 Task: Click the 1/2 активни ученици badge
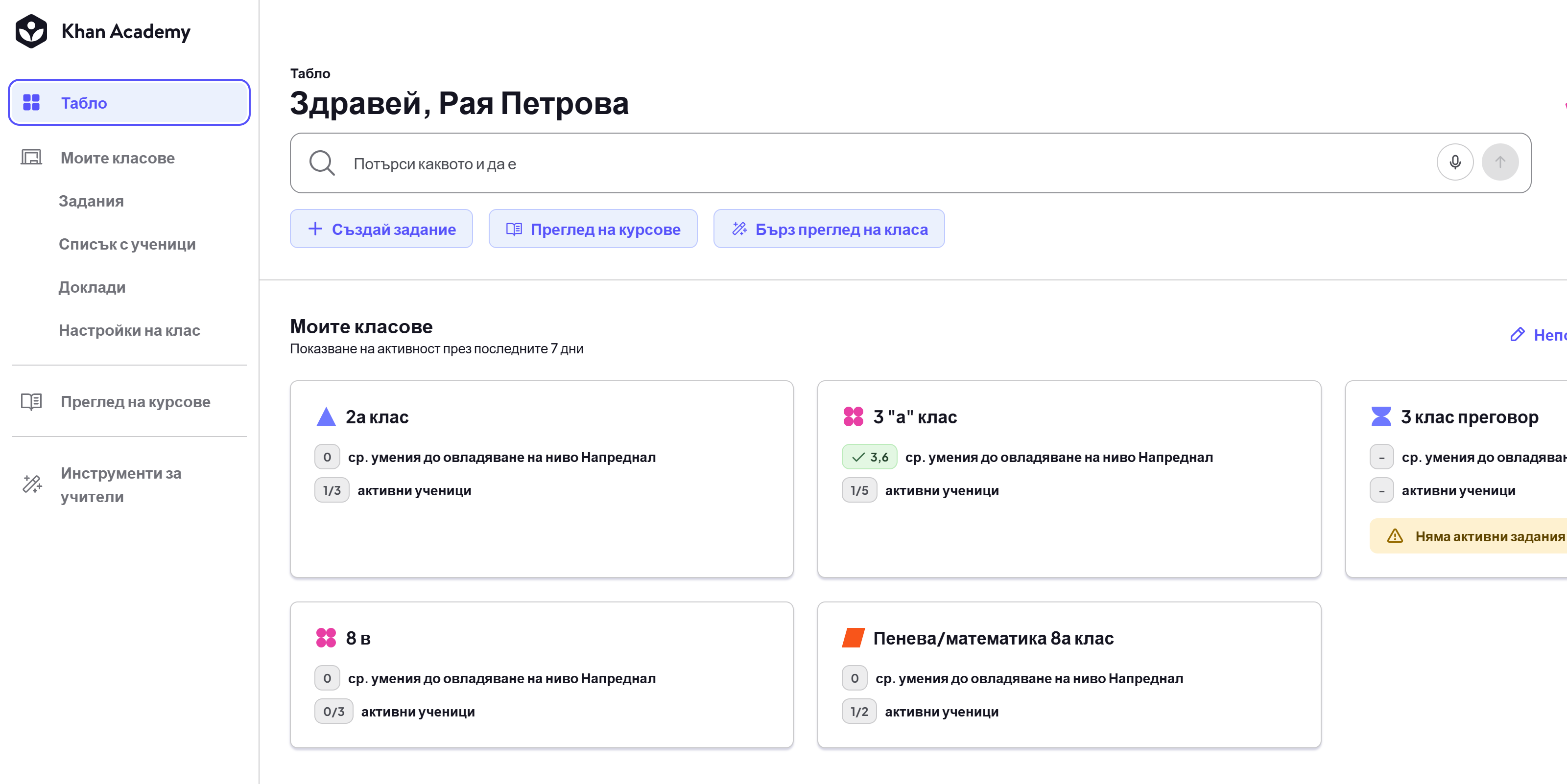click(x=859, y=712)
